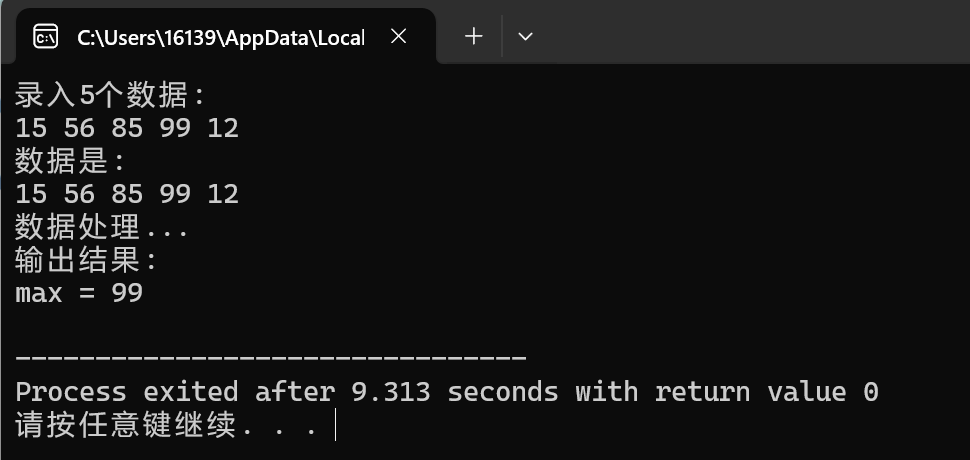This screenshot has height=460, width=970.
Task: Select the C:\Users\16139\AppData\Local tab title
Action: (x=221, y=38)
